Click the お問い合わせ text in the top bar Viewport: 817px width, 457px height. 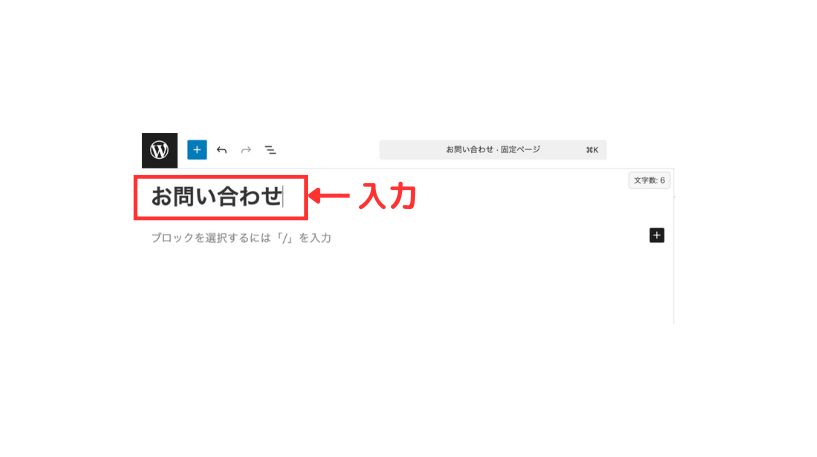[469, 150]
